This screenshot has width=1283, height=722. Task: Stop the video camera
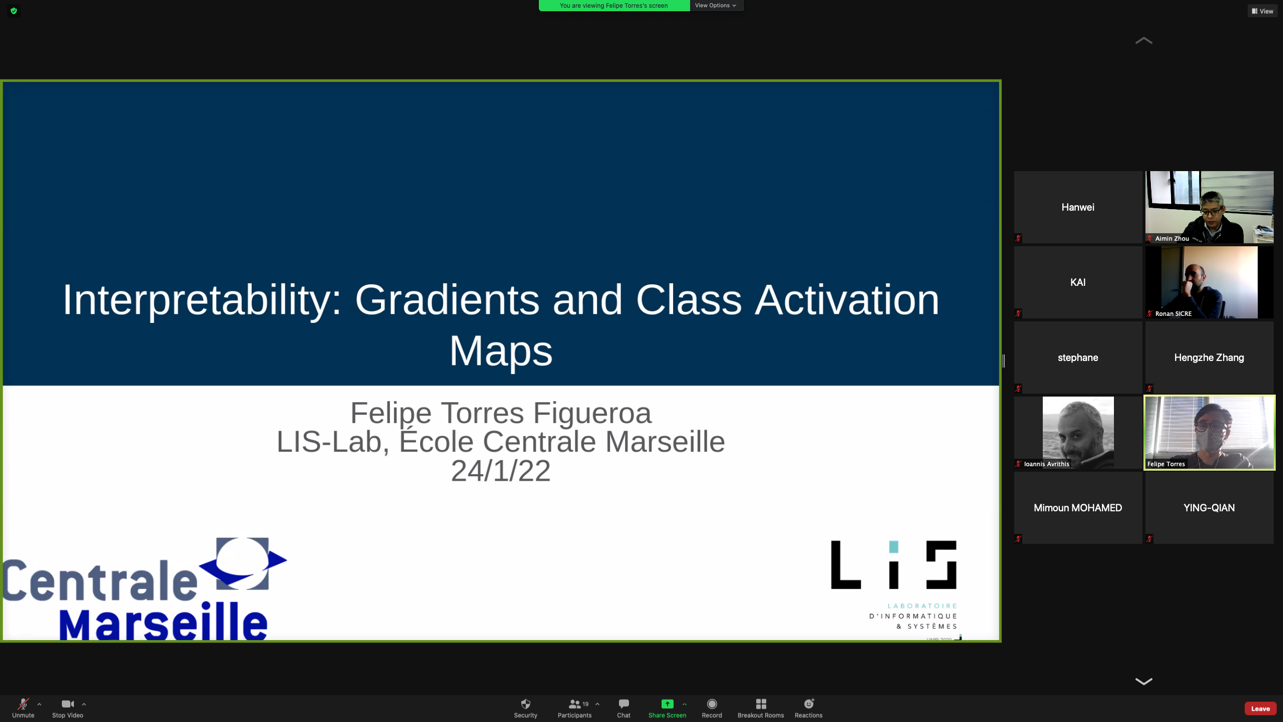[67, 707]
